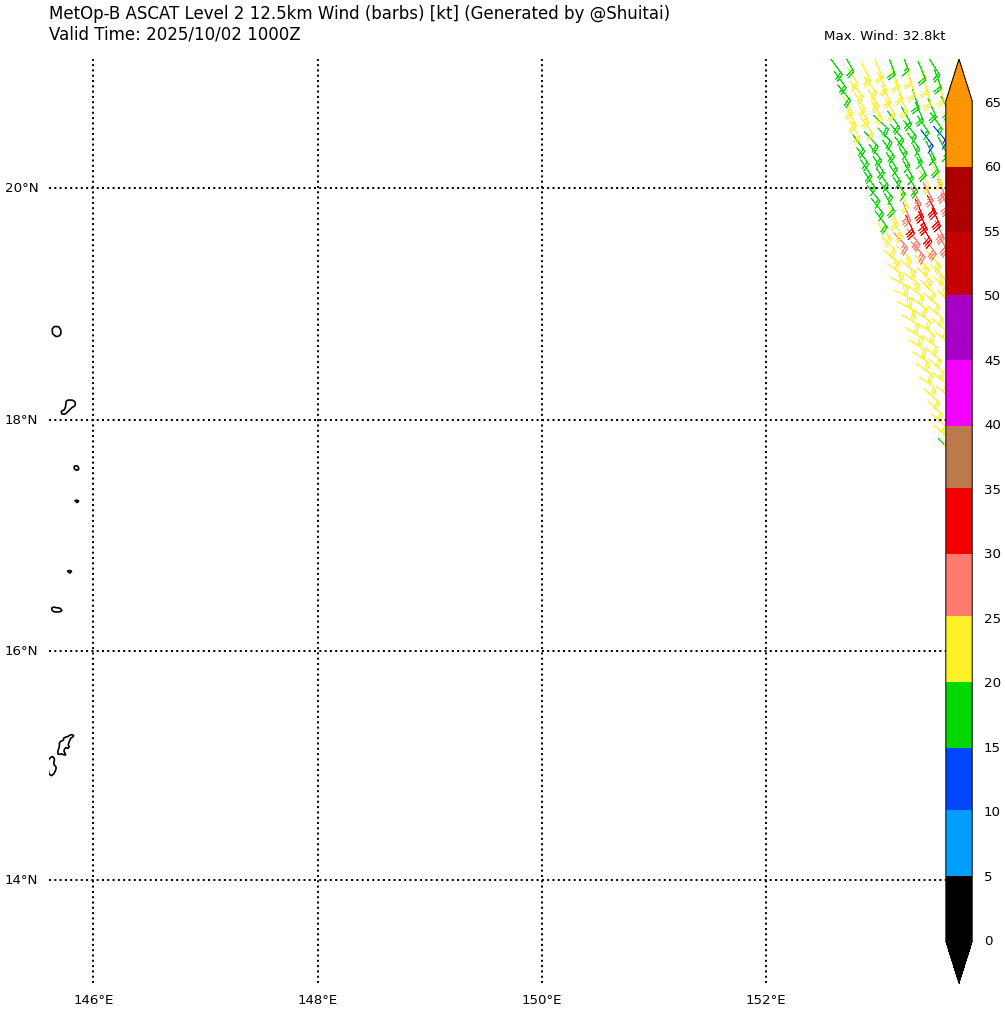The height and width of the screenshot is (1011, 1005).
Task: Click the 14°N latitude axis label
Action: [22, 880]
